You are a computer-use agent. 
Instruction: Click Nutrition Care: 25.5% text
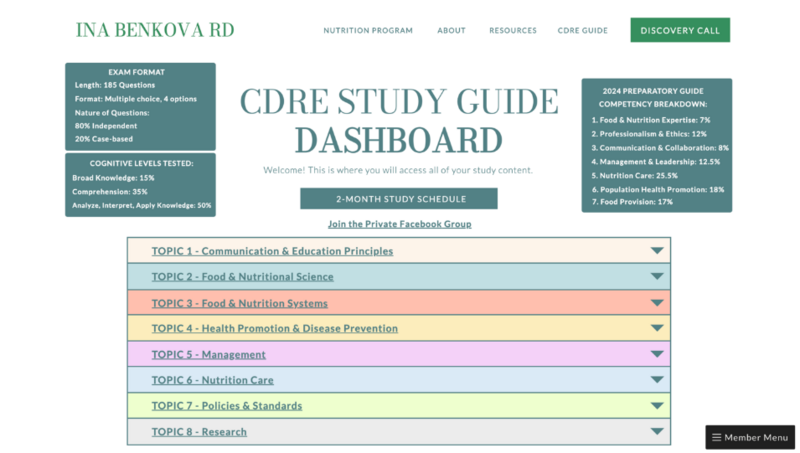[x=635, y=175]
